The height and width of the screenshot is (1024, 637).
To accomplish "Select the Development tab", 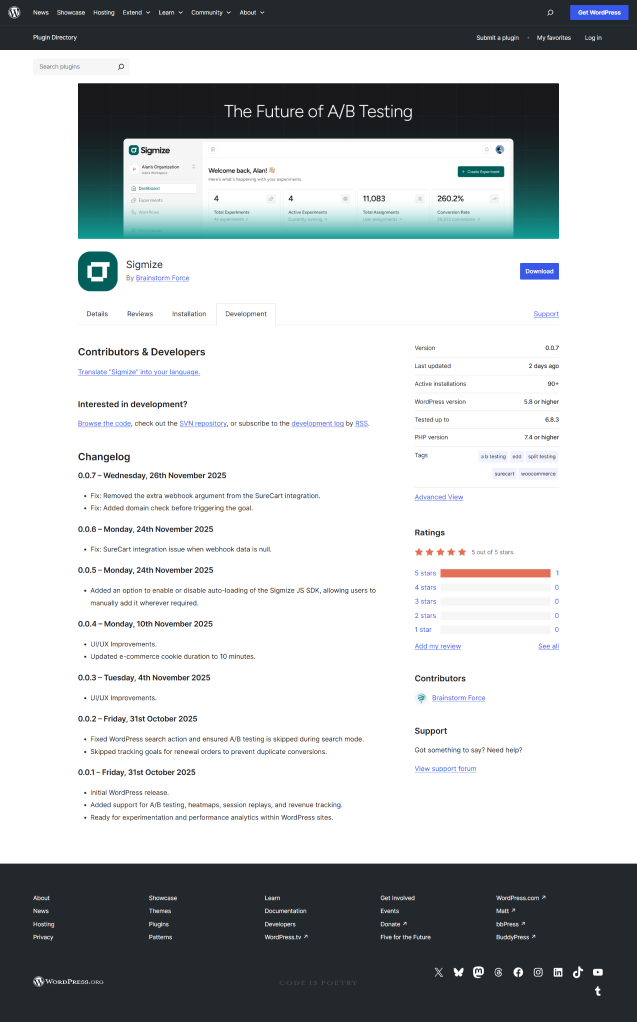I will coord(246,314).
